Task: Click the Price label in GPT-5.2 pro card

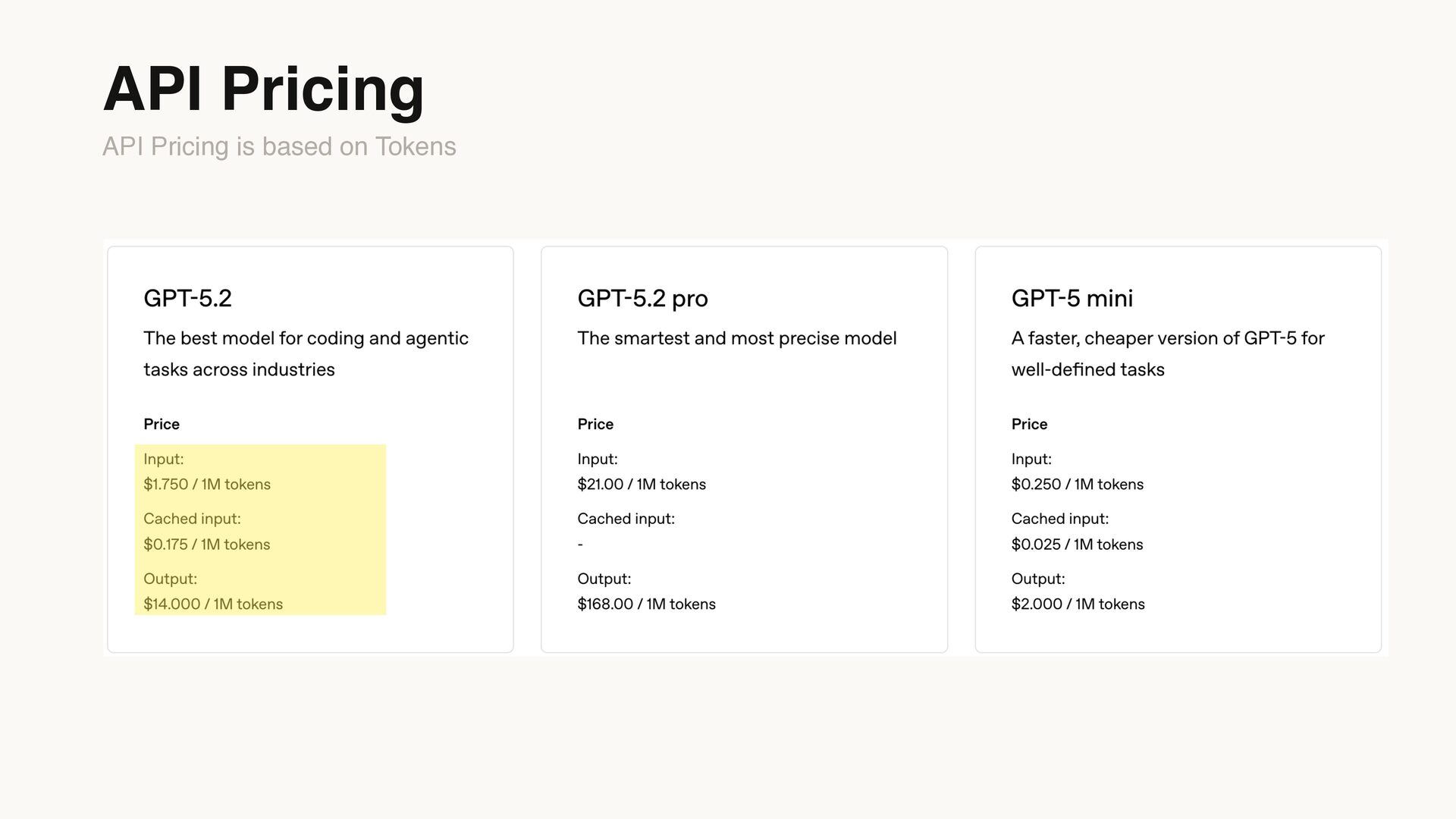Action: 595,424
